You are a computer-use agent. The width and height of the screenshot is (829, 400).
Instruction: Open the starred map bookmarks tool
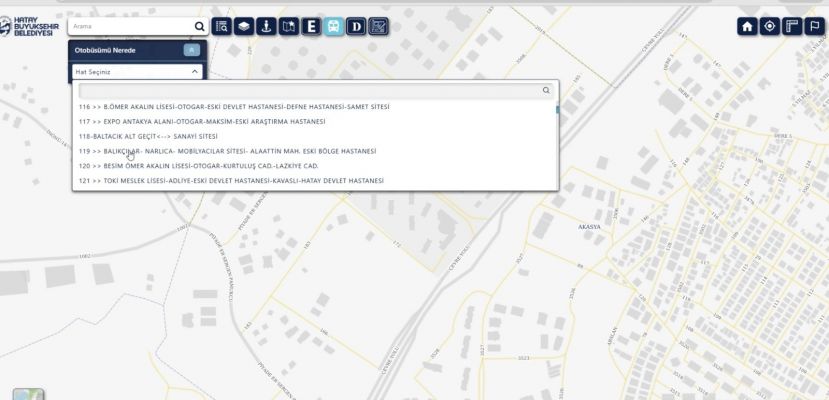tap(289, 27)
